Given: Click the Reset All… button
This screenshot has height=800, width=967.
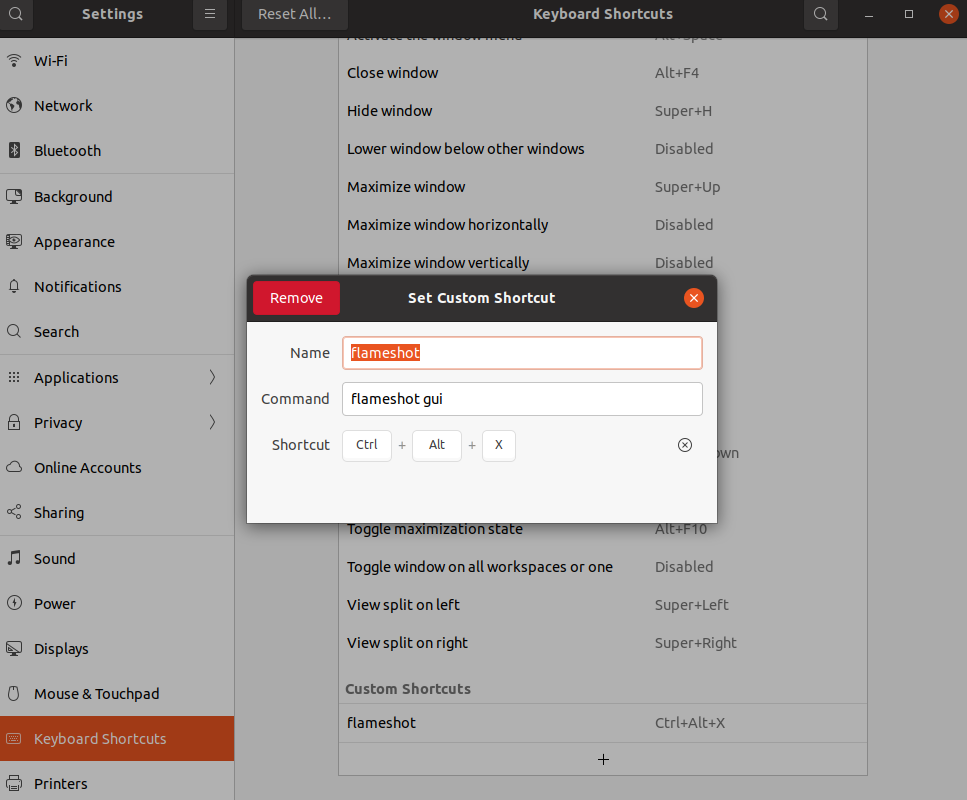Looking at the screenshot, I should 295,14.
